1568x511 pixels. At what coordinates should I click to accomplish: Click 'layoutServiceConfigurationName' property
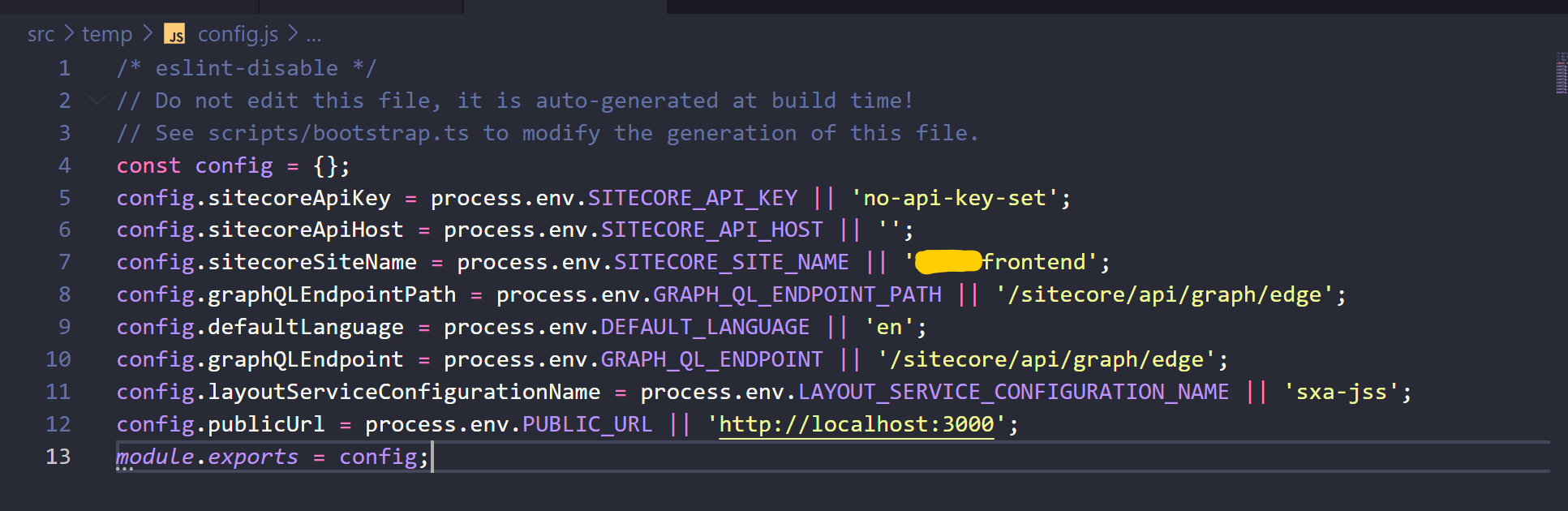pos(404,392)
